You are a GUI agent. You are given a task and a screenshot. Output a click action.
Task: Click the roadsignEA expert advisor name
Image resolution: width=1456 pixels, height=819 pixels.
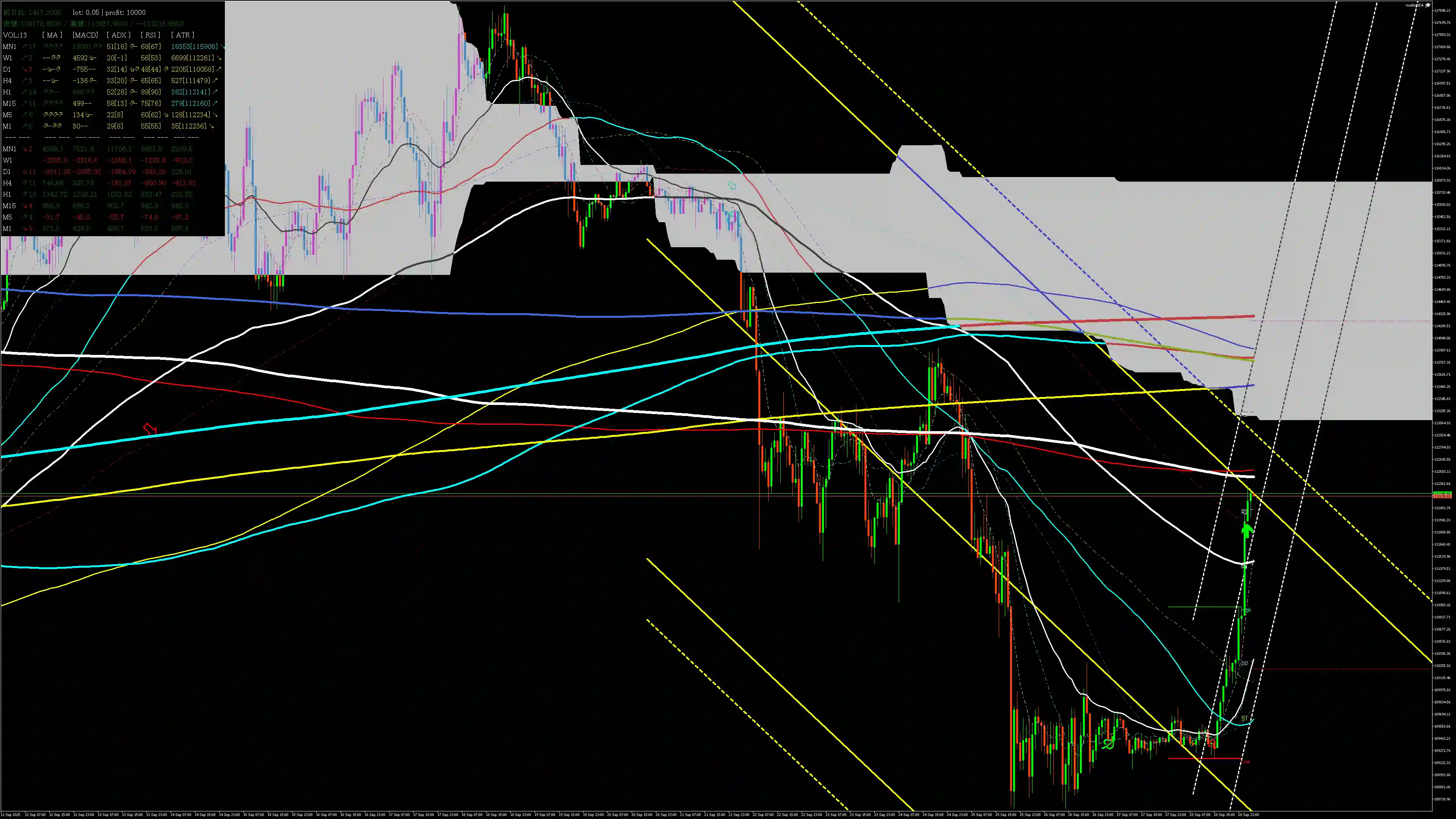pos(1415,5)
